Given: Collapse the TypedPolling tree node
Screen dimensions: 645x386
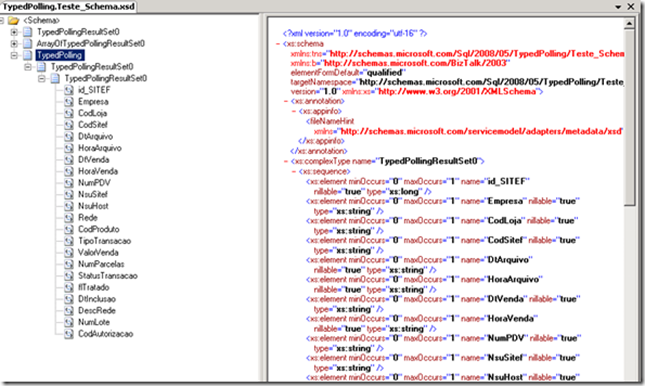Looking at the screenshot, I should point(14,55).
